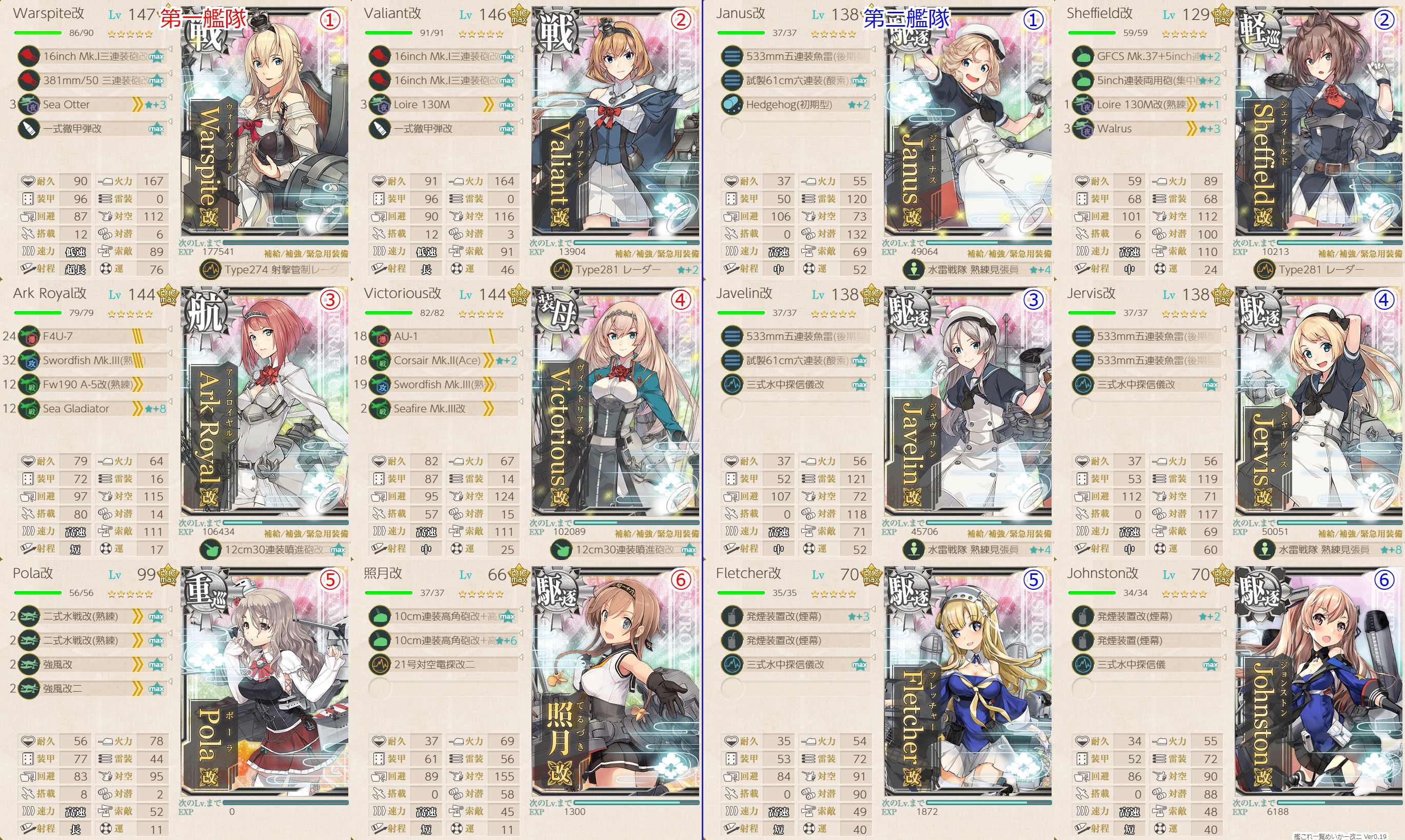Click Sheffield's GFCS Mk.37 gun icon
Image resolution: width=1405 pixels, height=840 pixels.
tap(1083, 56)
